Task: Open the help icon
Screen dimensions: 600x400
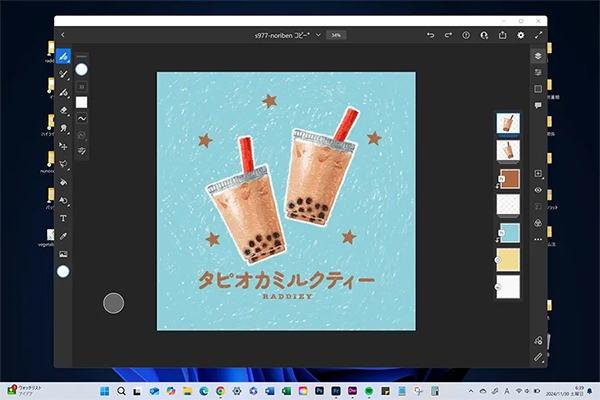Action: 466,35
